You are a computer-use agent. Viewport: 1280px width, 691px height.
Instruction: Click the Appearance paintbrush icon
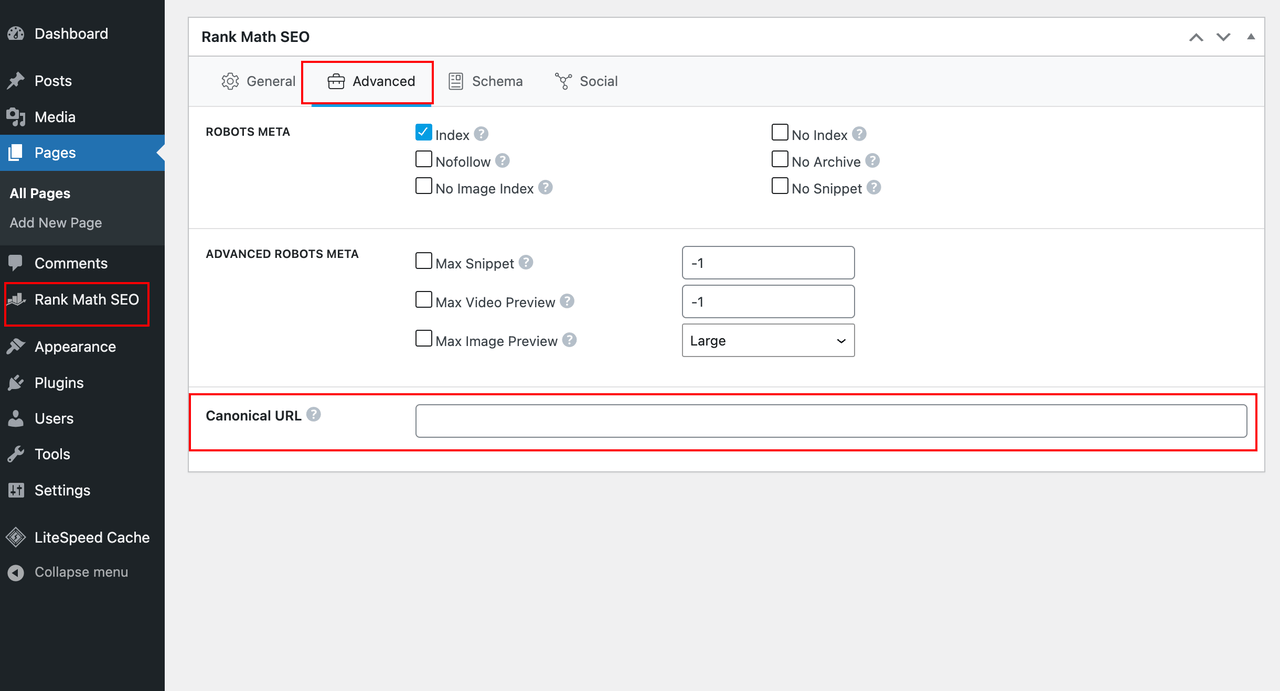pyautogui.click(x=15, y=347)
